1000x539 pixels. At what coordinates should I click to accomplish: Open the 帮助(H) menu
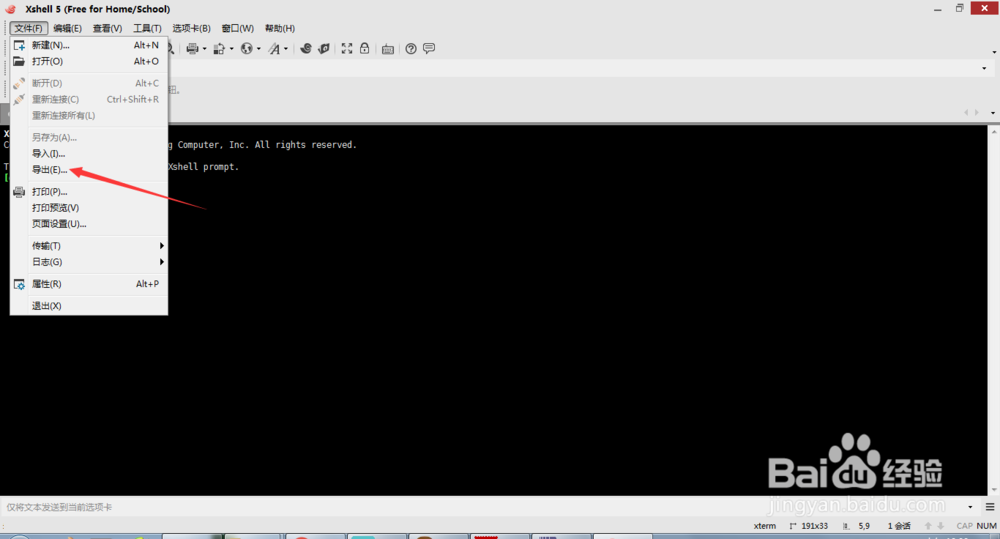tap(280, 28)
